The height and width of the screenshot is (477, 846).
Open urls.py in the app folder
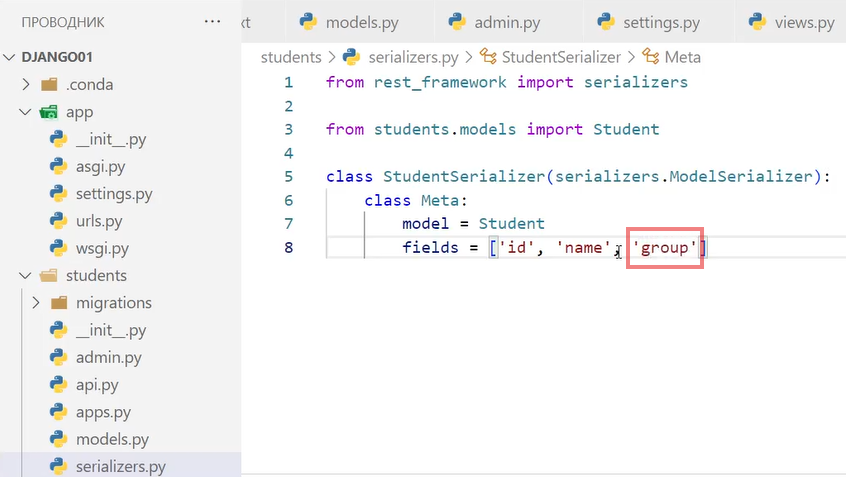[x=100, y=221]
